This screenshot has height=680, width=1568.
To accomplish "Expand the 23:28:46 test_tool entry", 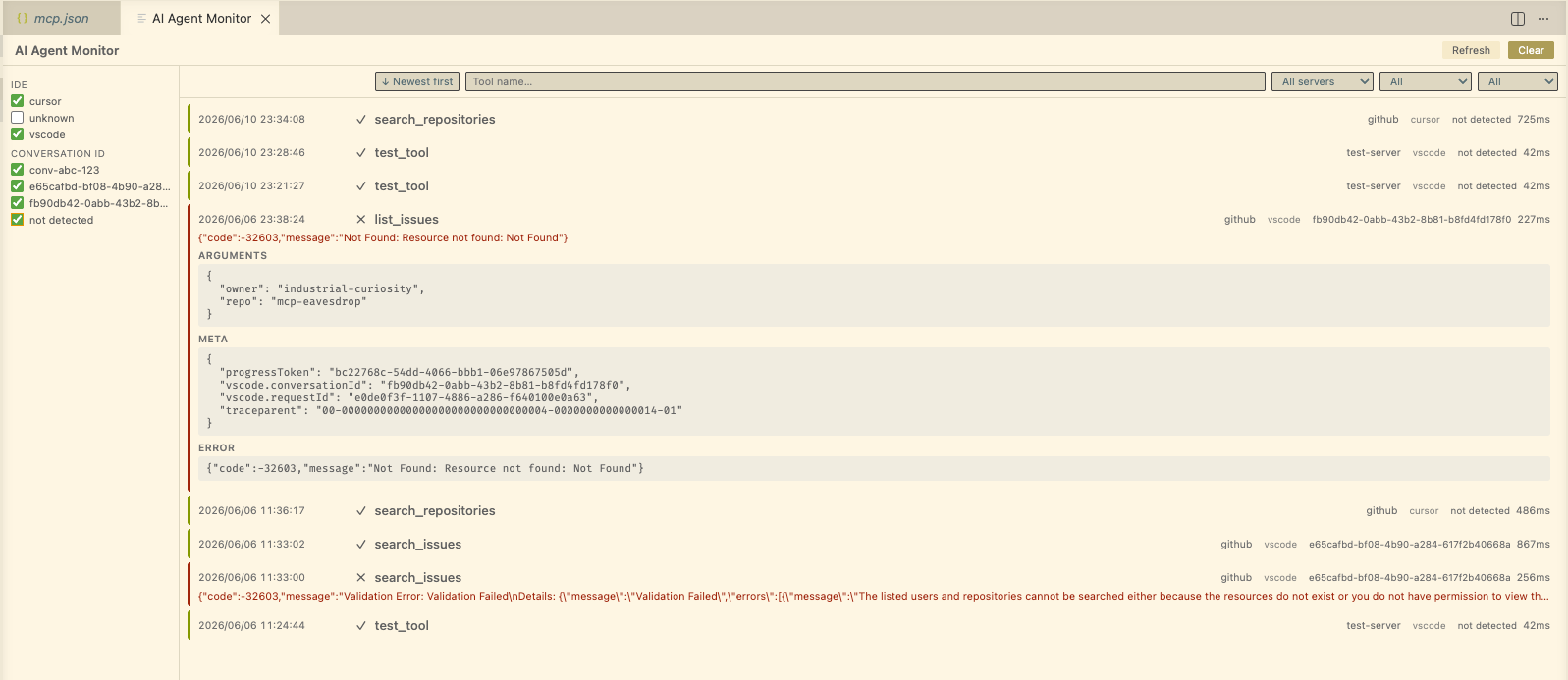I will pos(873,153).
